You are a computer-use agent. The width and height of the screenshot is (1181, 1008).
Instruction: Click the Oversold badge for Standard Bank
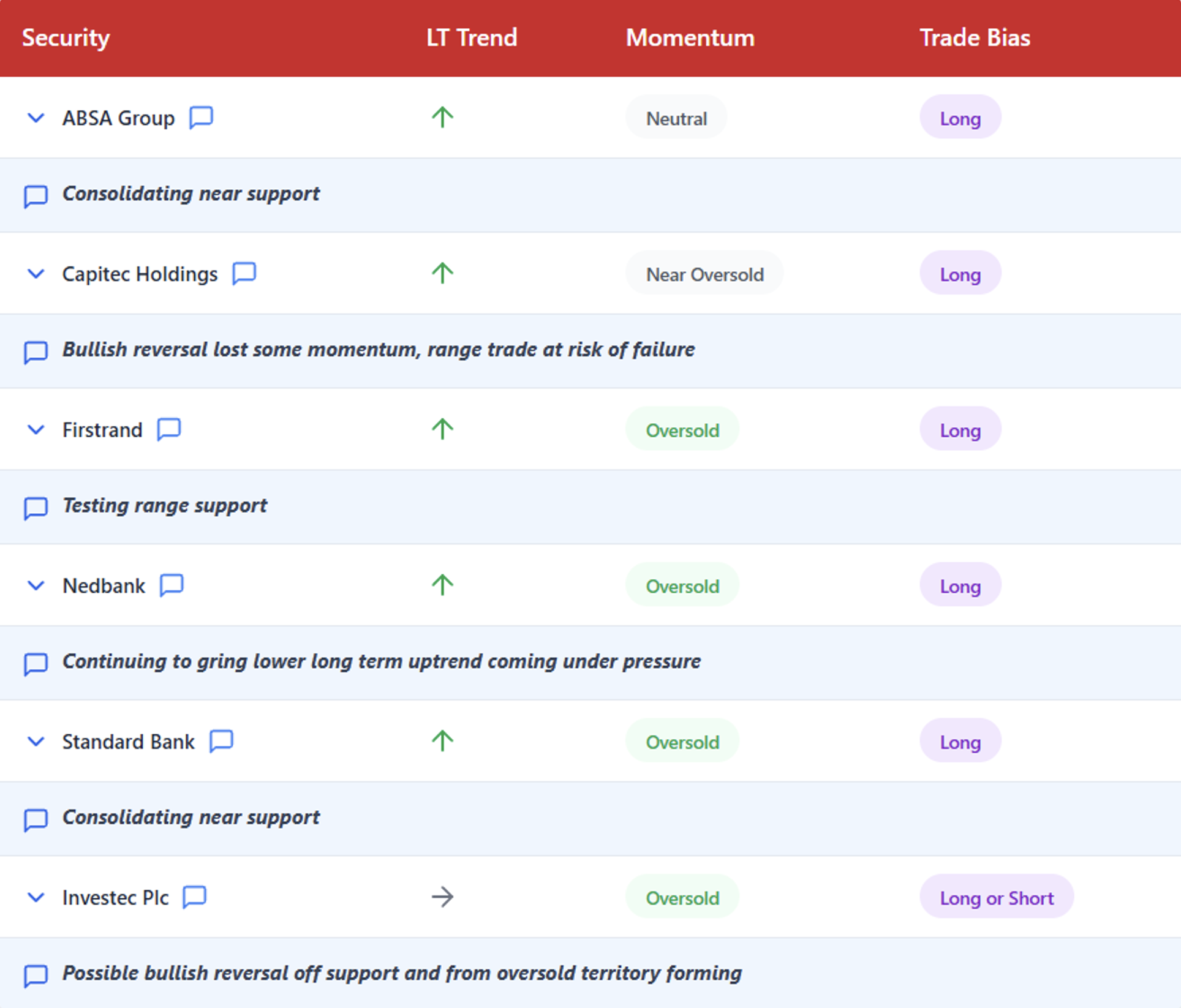pos(682,741)
